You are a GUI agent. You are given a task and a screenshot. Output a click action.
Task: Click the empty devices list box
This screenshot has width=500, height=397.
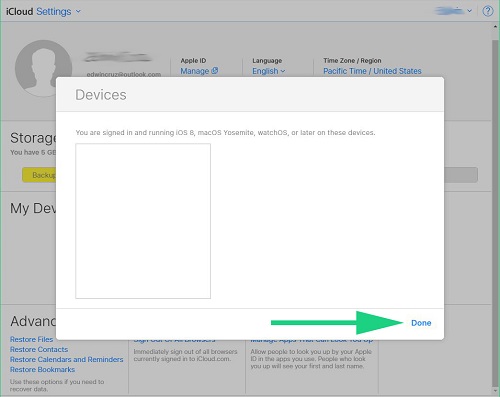pyautogui.click(x=143, y=221)
